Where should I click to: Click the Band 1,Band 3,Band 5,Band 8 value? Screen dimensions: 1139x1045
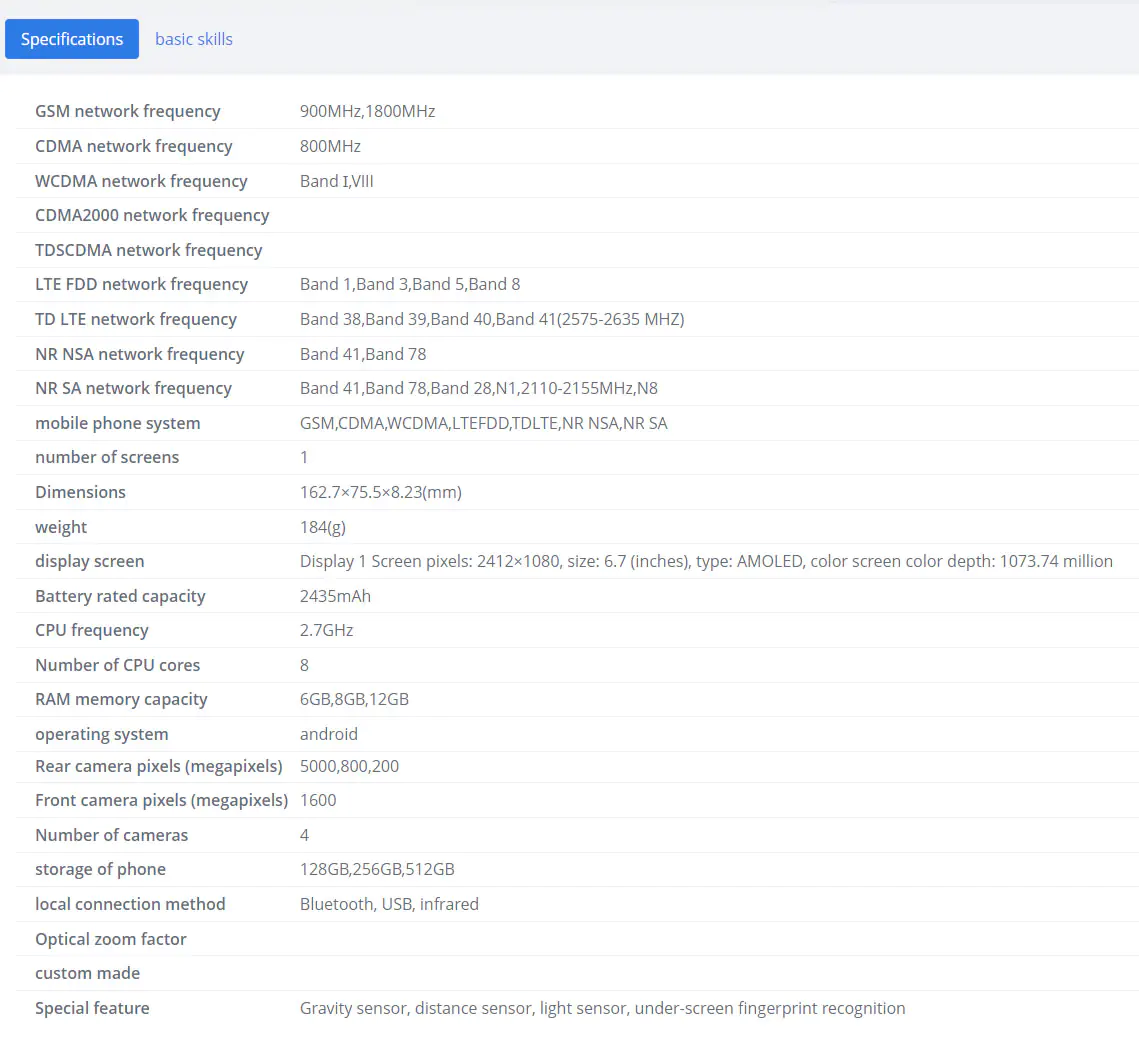(x=410, y=284)
